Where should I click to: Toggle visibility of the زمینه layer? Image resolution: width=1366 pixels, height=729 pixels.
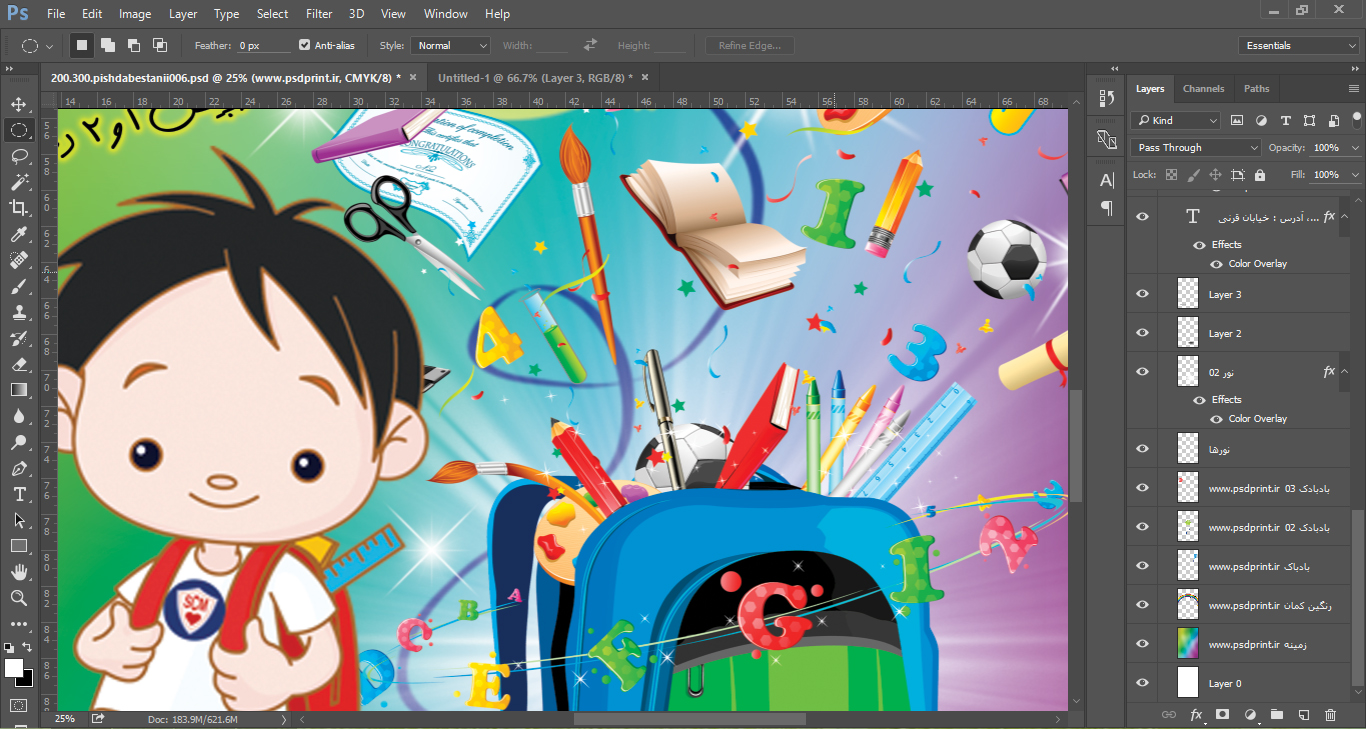(x=1143, y=644)
